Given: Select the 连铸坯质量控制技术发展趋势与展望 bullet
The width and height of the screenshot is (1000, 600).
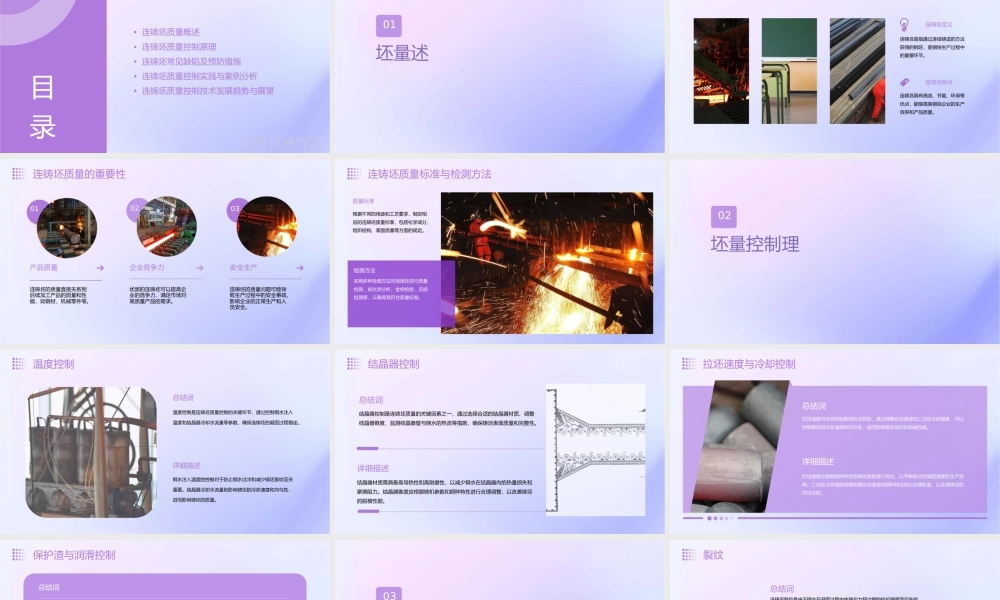Looking at the screenshot, I should (x=207, y=91).
